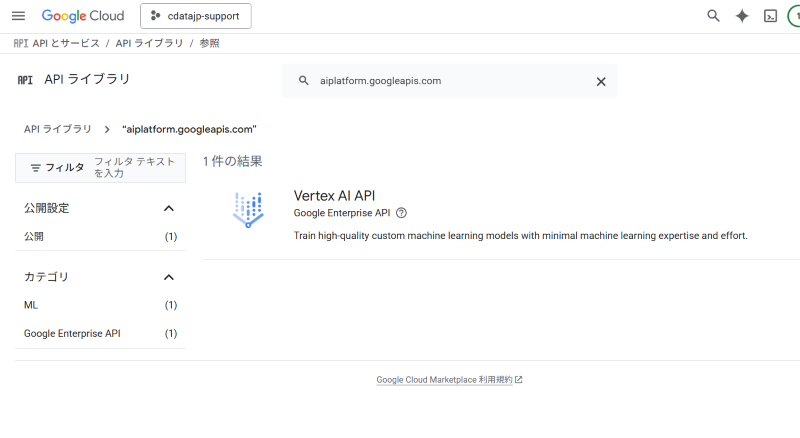Click the フィルタ filter icon
The width and height of the screenshot is (800, 438).
coord(36,167)
